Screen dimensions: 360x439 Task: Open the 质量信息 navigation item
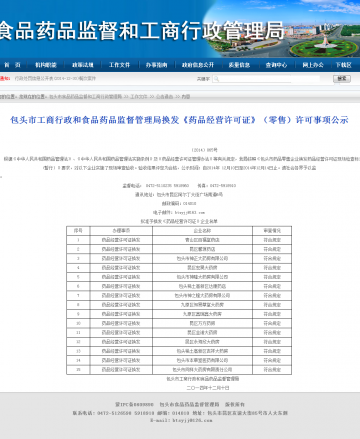pyautogui.click(x=239, y=65)
